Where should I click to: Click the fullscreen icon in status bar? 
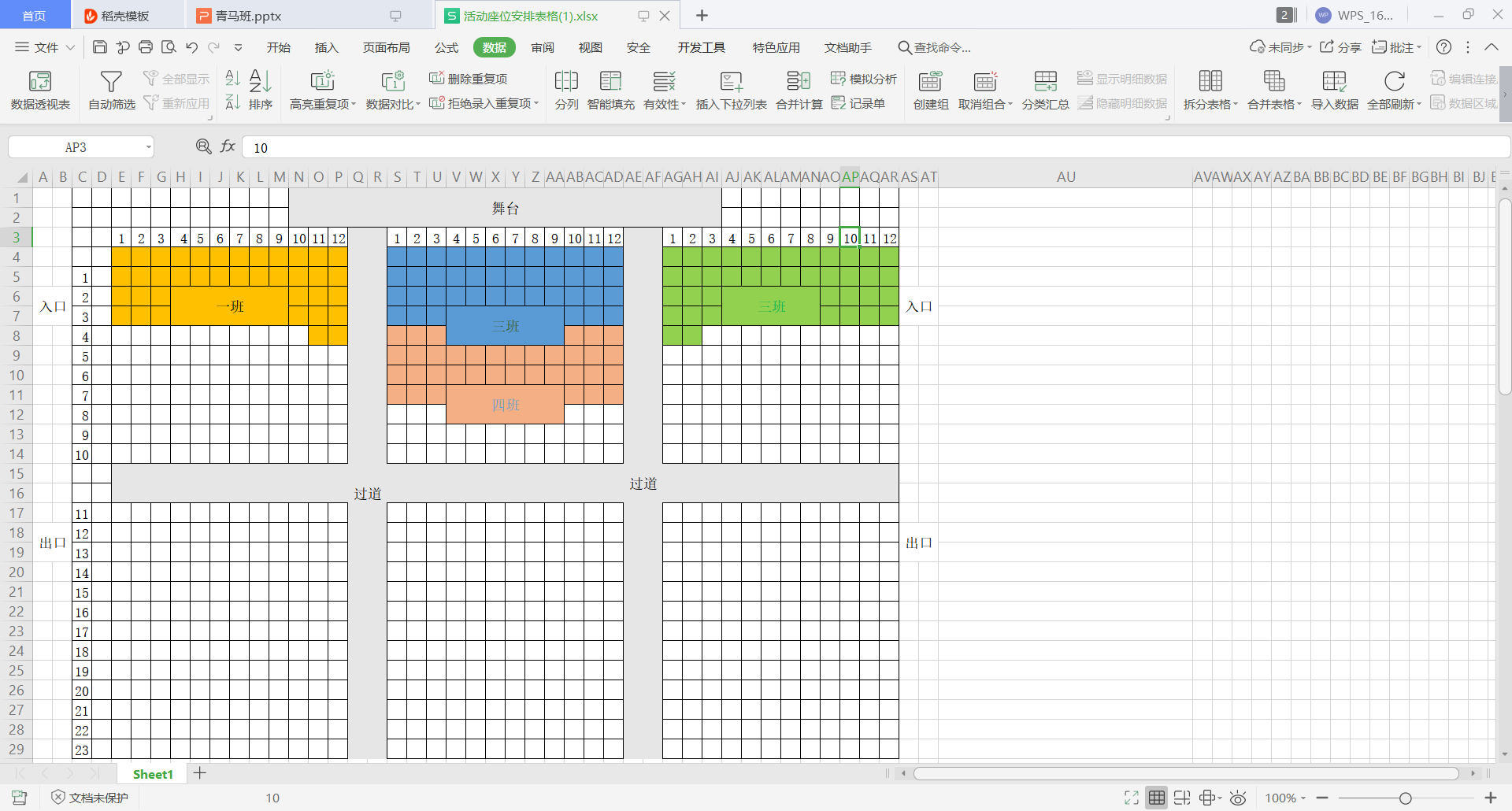(1132, 798)
